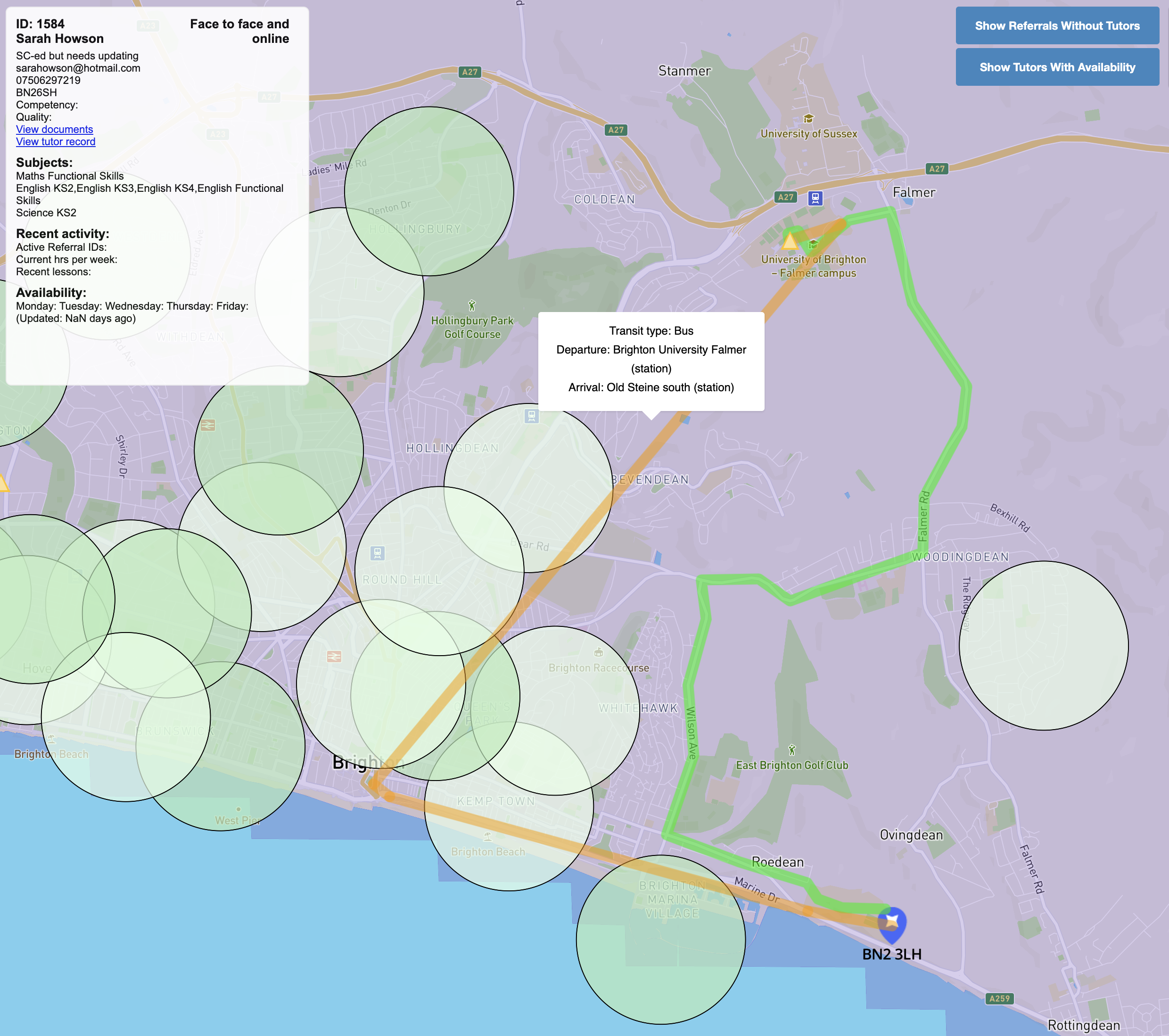The image size is (1169, 1036).
Task: Click the University of Sussex graduation cap icon
Action: pyautogui.click(x=808, y=119)
